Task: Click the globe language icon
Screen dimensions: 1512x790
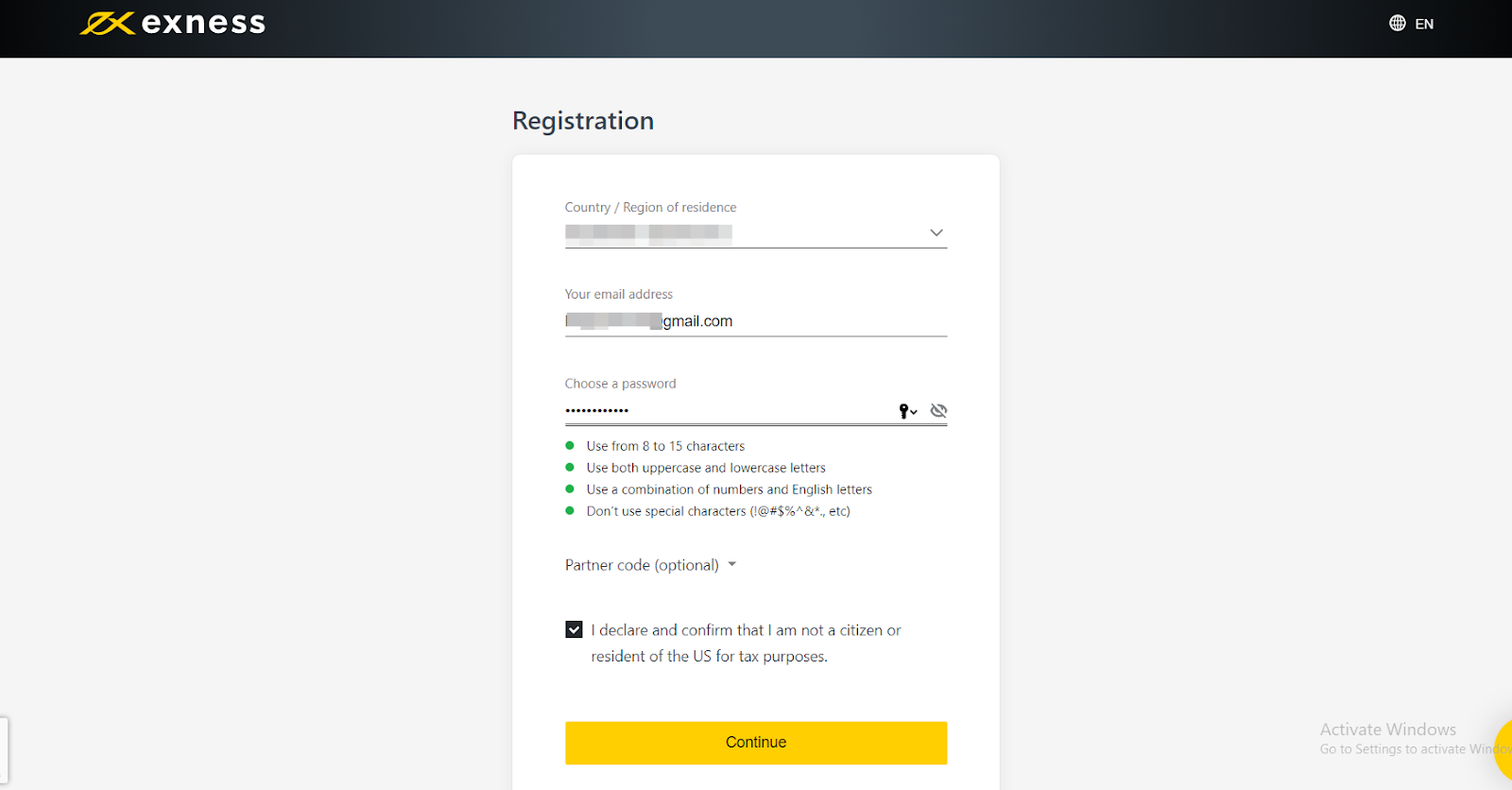Action: coord(1397,24)
